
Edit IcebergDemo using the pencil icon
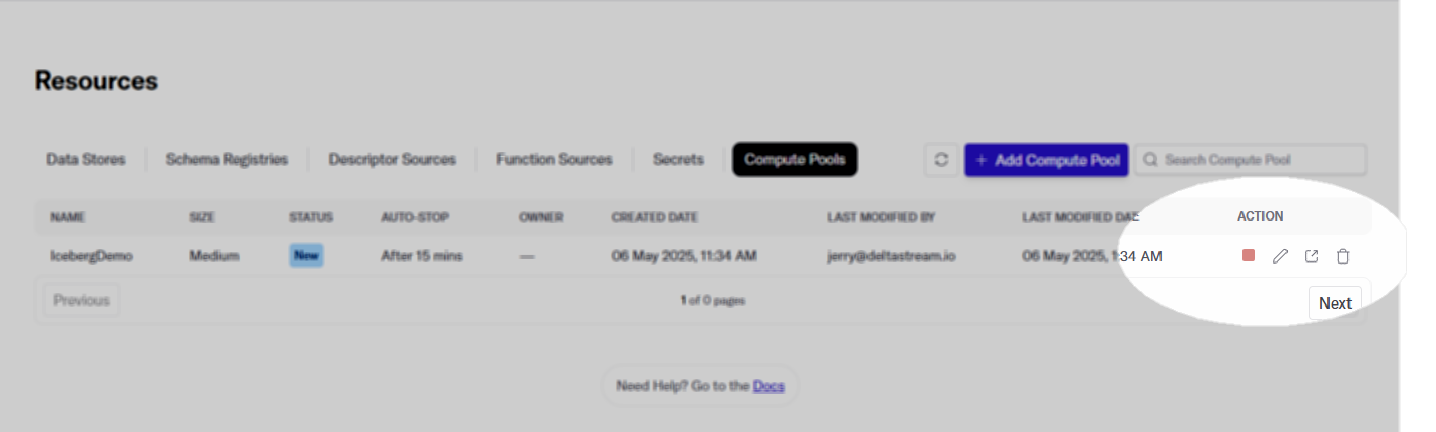tap(1280, 256)
